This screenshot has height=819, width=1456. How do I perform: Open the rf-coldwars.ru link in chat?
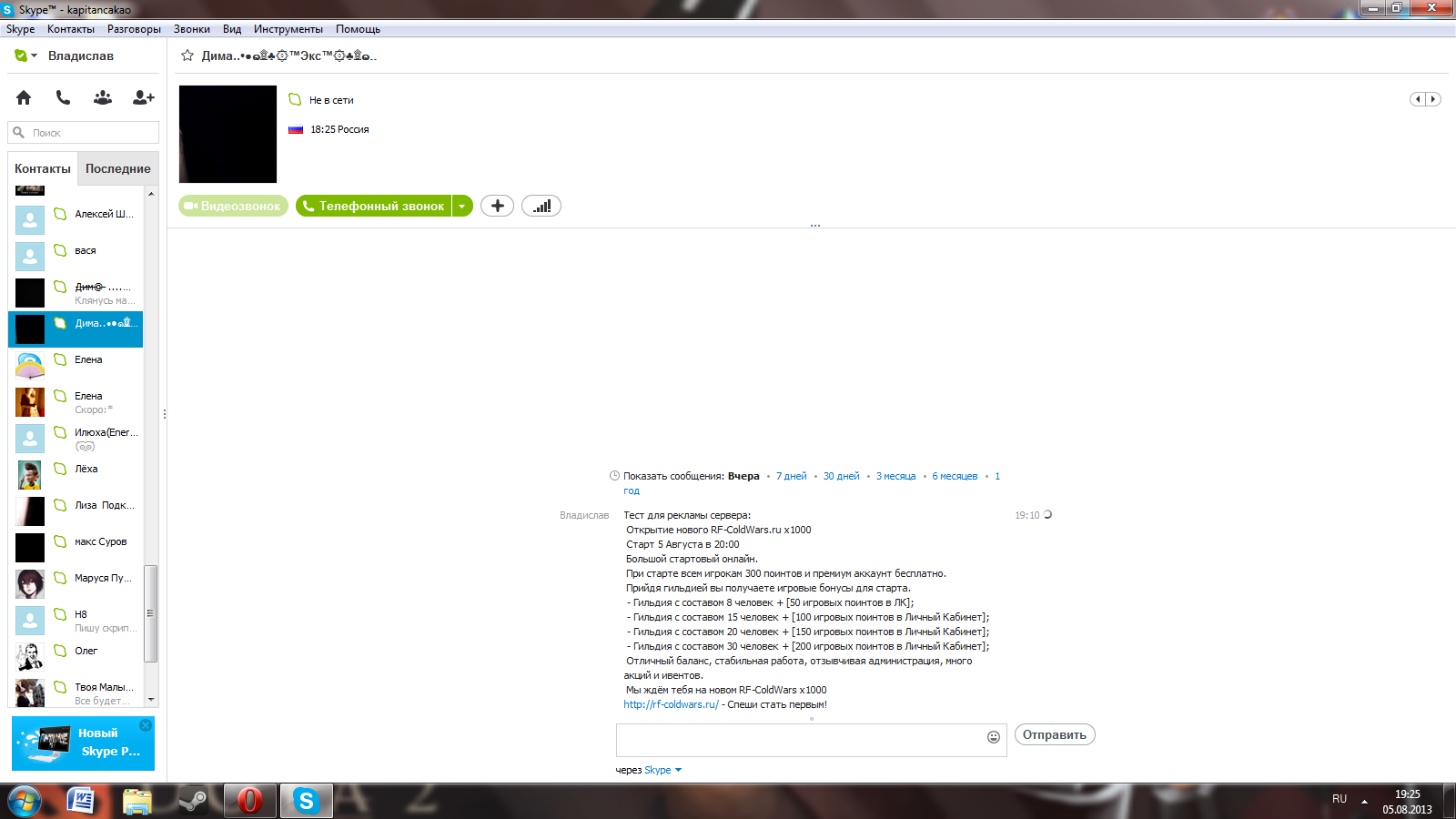pos(671,704)
